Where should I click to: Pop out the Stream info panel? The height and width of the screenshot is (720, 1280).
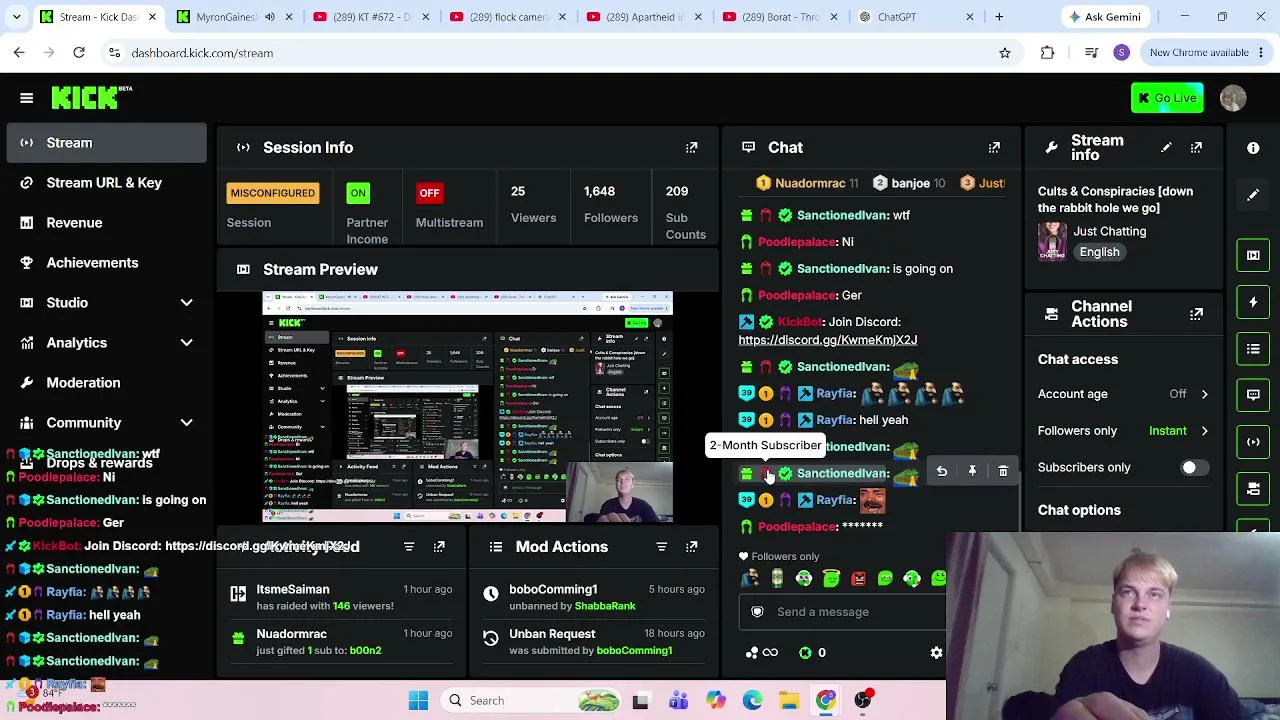pyautogui.click(x=1196, y=148)
